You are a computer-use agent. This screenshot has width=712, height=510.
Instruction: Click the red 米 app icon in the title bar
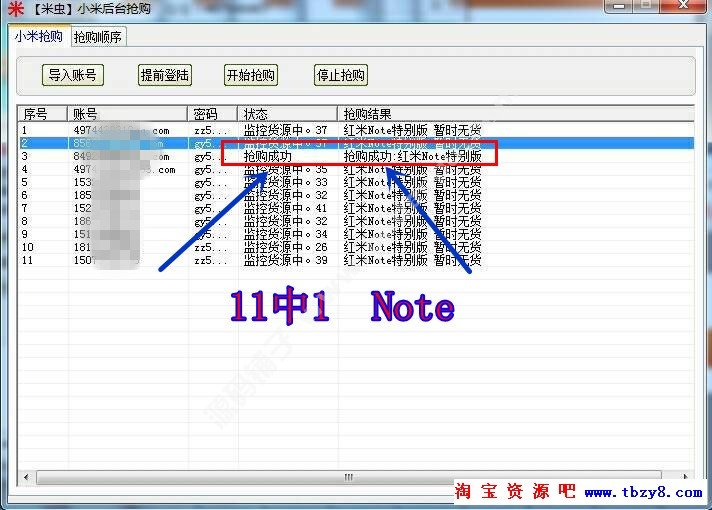[x=16, y=8]
